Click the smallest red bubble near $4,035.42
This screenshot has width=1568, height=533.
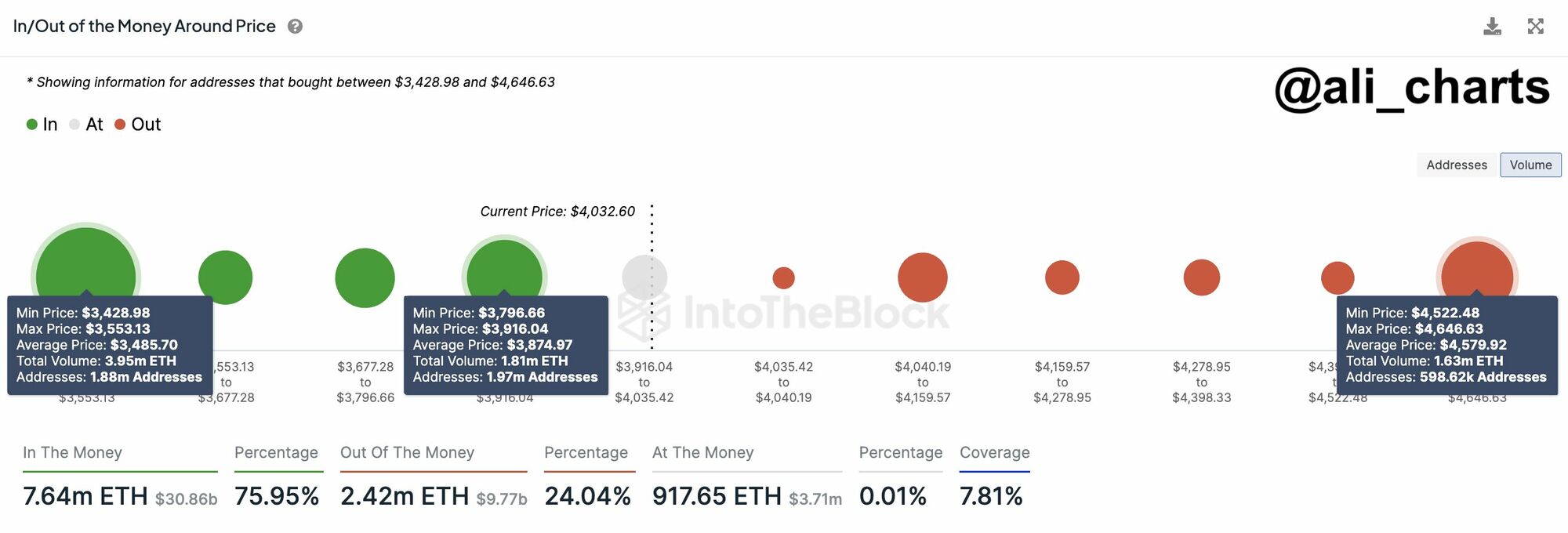pyautogui.click(x=783, y=277)
